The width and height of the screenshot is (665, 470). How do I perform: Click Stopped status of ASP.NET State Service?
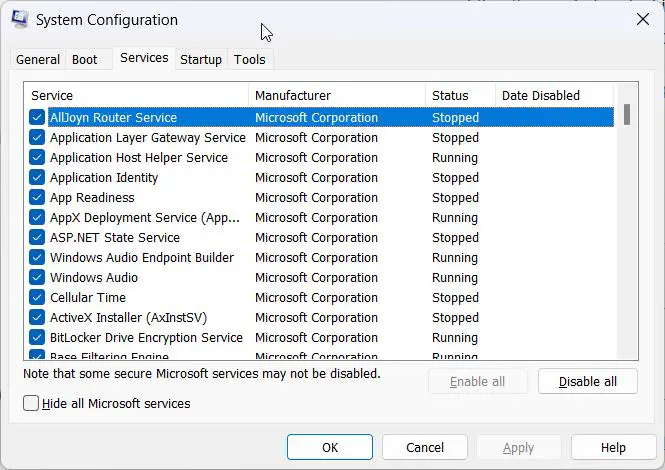click(455, 238)
